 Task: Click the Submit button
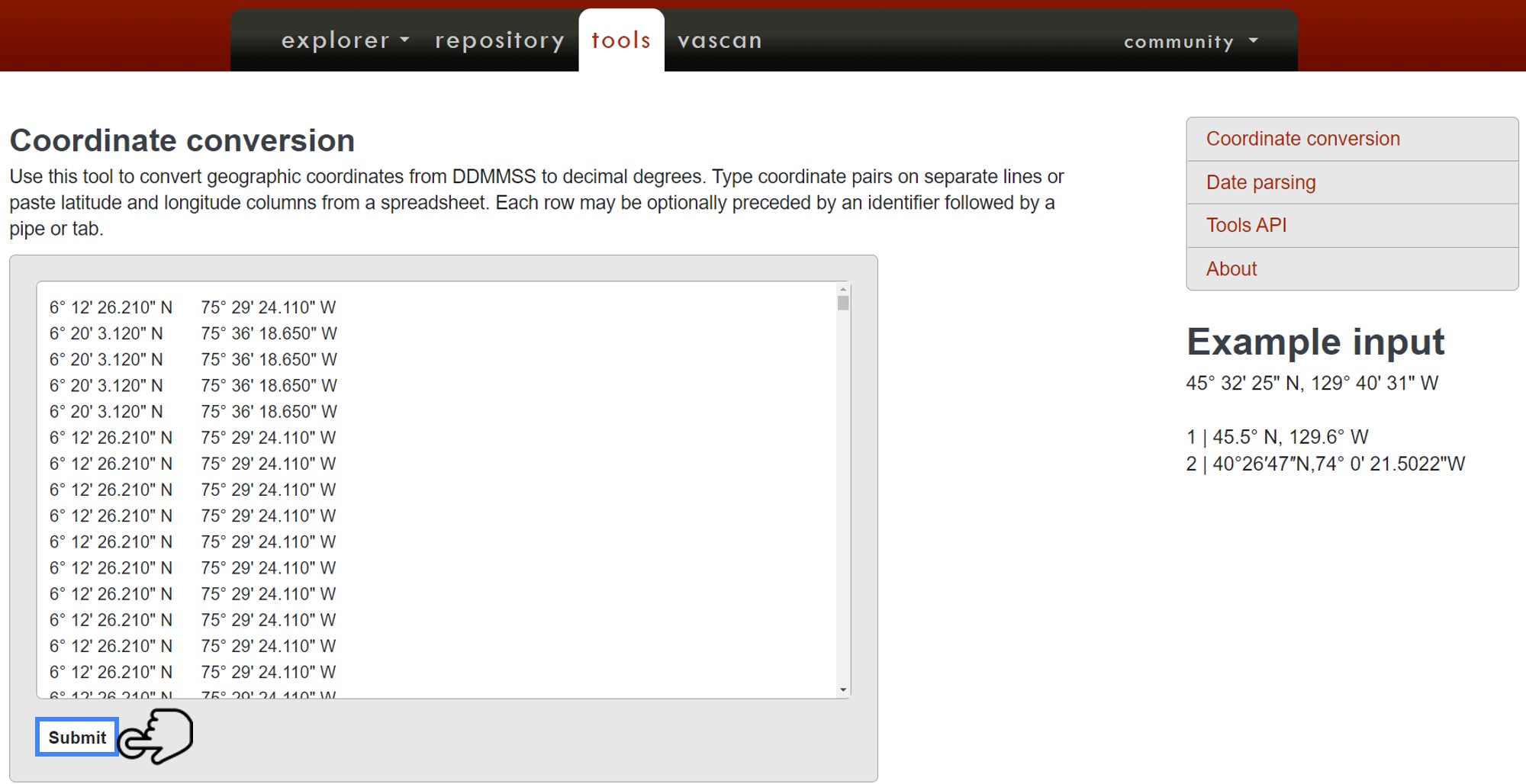pos(77,737)
